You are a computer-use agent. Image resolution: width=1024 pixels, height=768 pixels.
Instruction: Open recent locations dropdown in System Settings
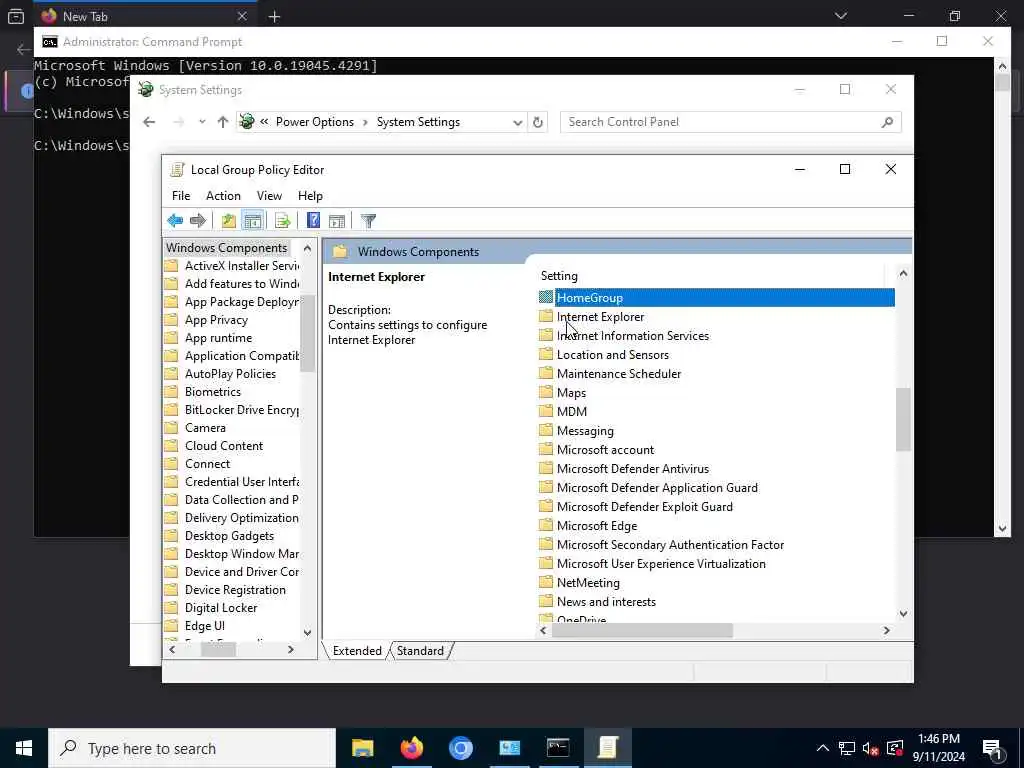click(202, 122)
